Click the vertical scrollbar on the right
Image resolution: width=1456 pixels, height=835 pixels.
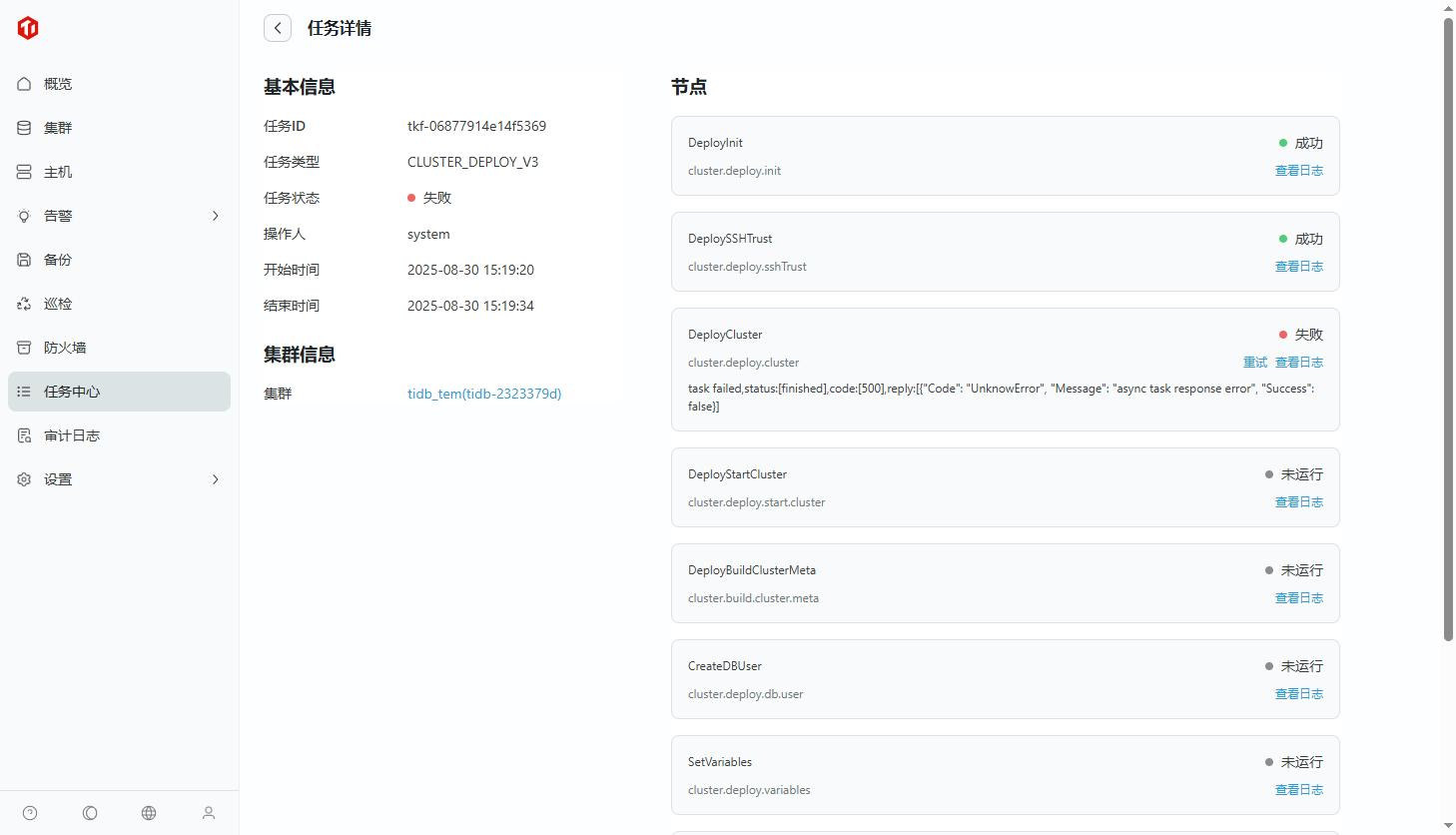click(x=1448, y=330)
